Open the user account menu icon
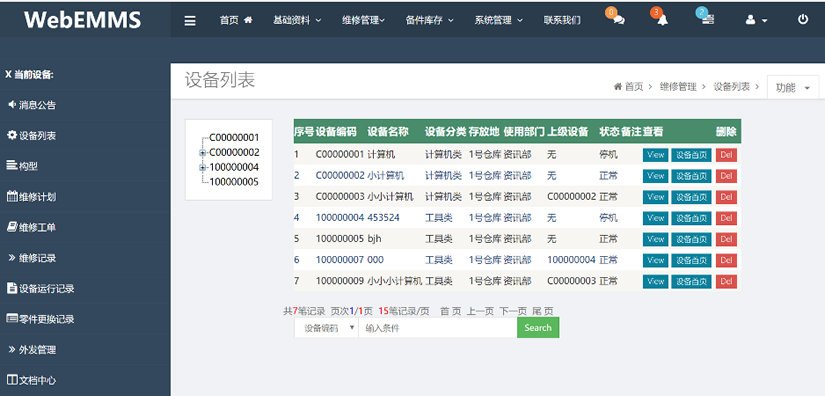 (756, 21)
